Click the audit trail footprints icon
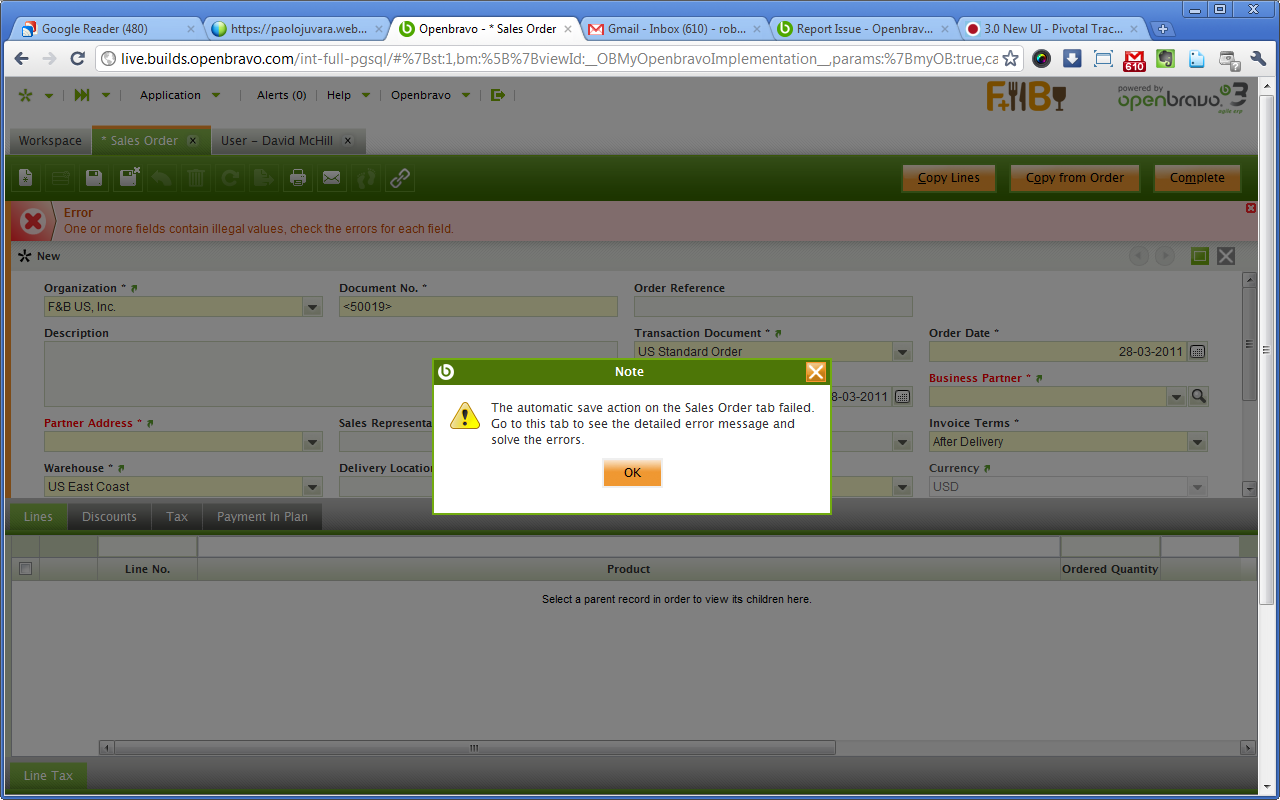 pos(366,178)
